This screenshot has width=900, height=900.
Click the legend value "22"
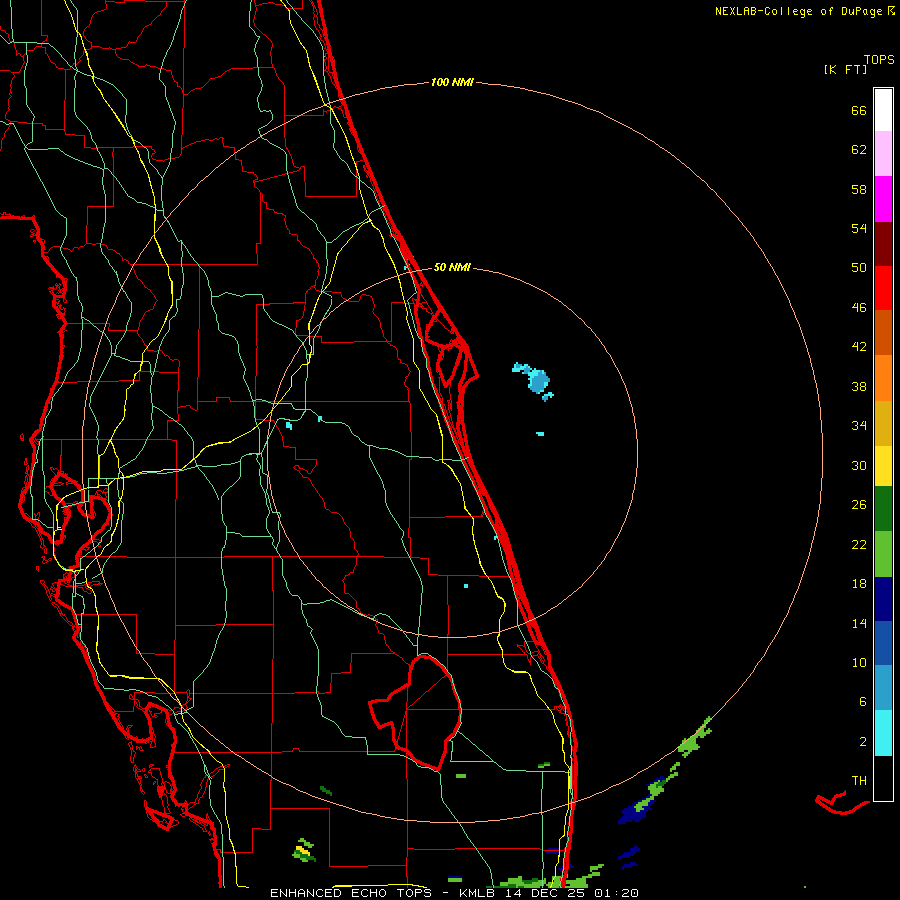[859, 544]
